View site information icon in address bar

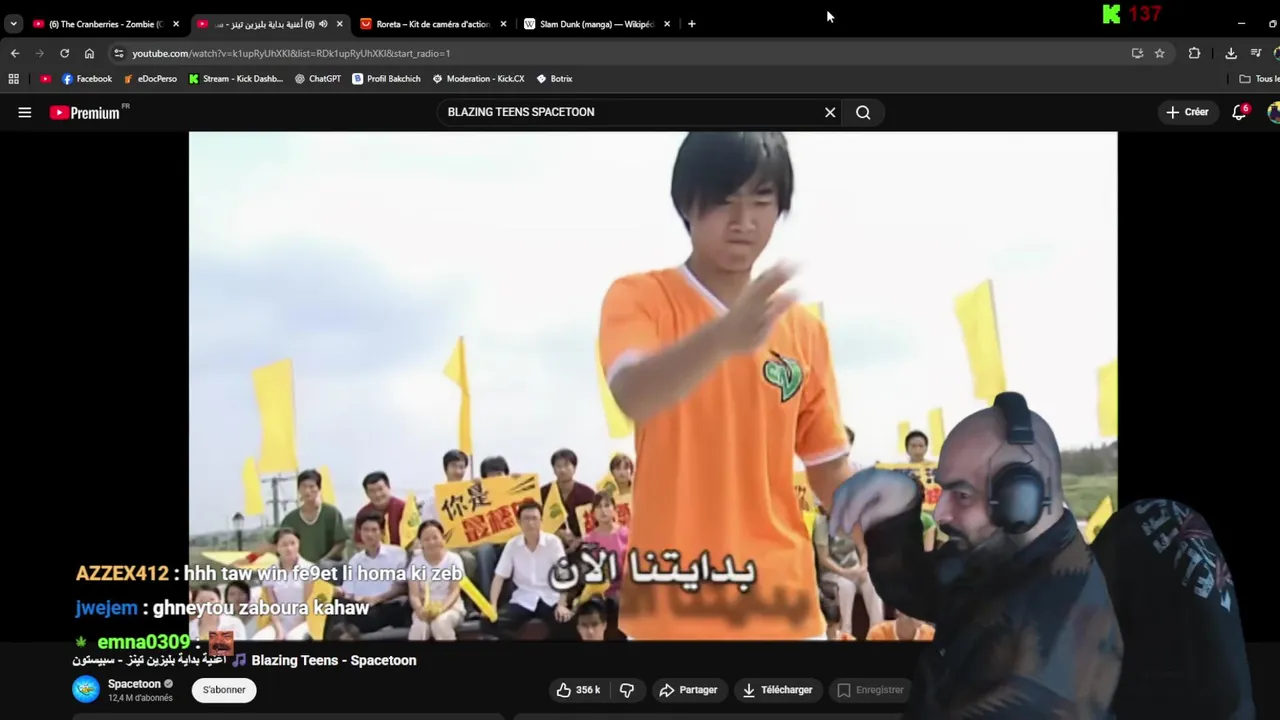click(x=119, y=53)
